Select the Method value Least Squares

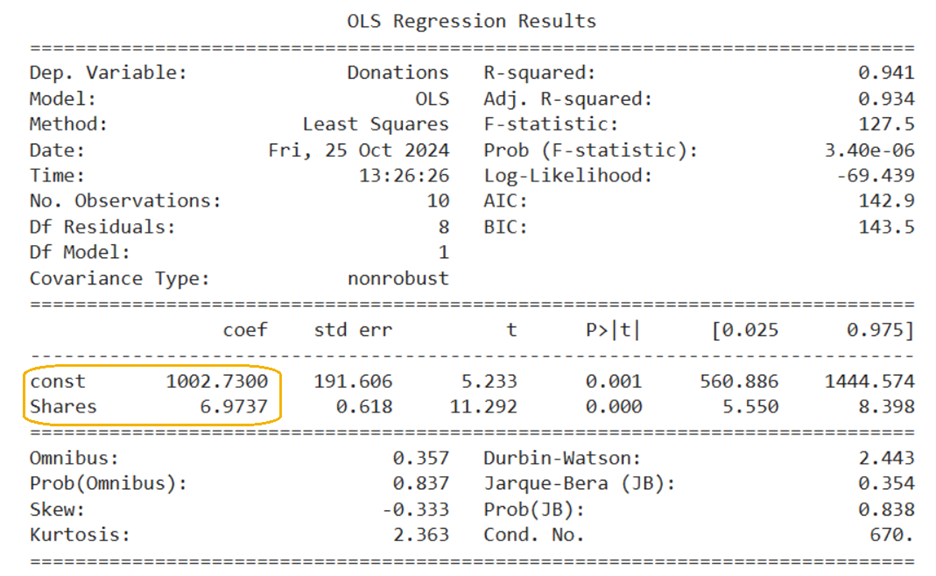[x=376, y=125]
